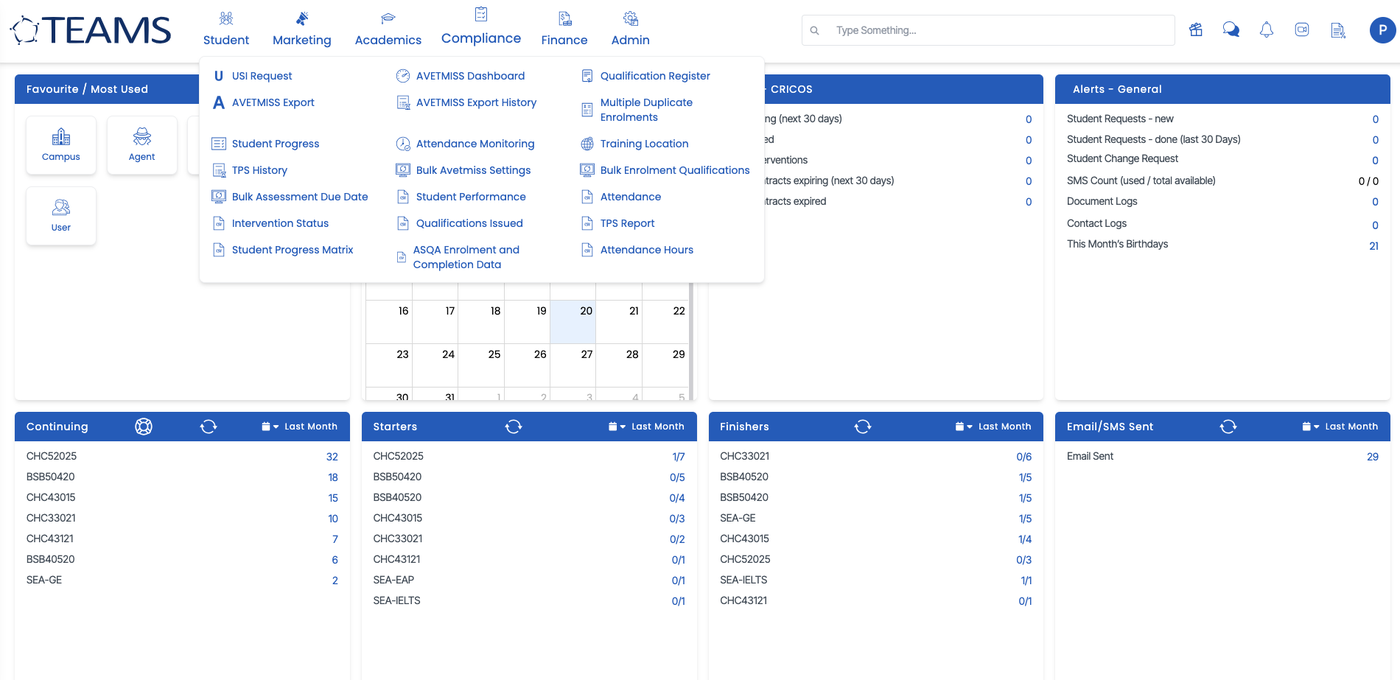
Task: Select day 20 in the calendar
Action: [573, 322]
